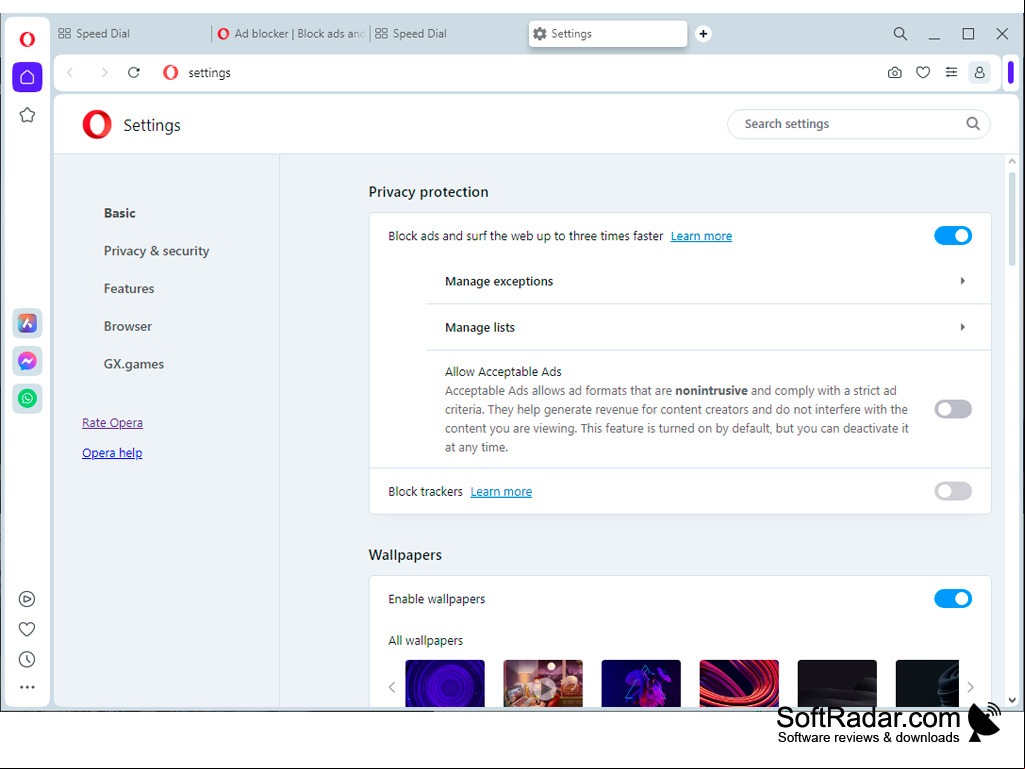The height and width of the screenshot is (769, 1025).
Task: Enable Allow Acceptable Ads toggle
Action: click(952, 409)
